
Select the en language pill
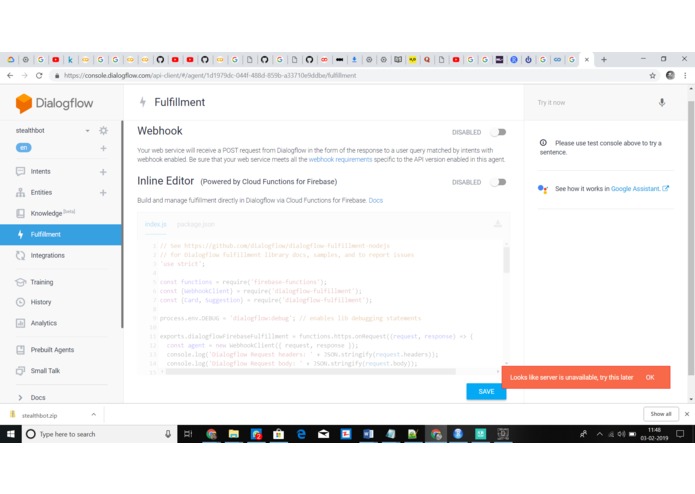[x=24, y=148]
